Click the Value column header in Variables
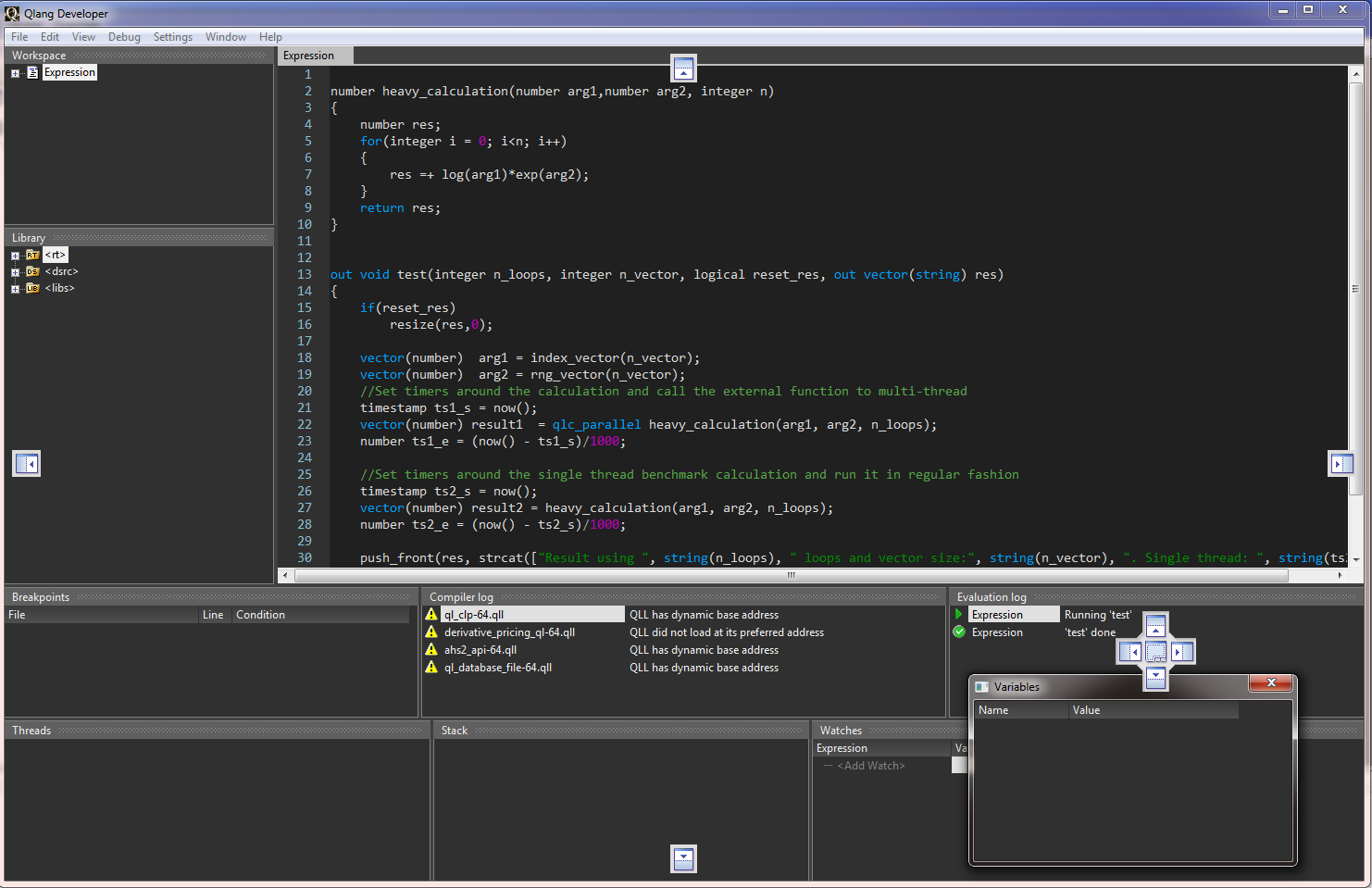Image resolution: width=1372 pixels, height=888 pixels. 1154,710
